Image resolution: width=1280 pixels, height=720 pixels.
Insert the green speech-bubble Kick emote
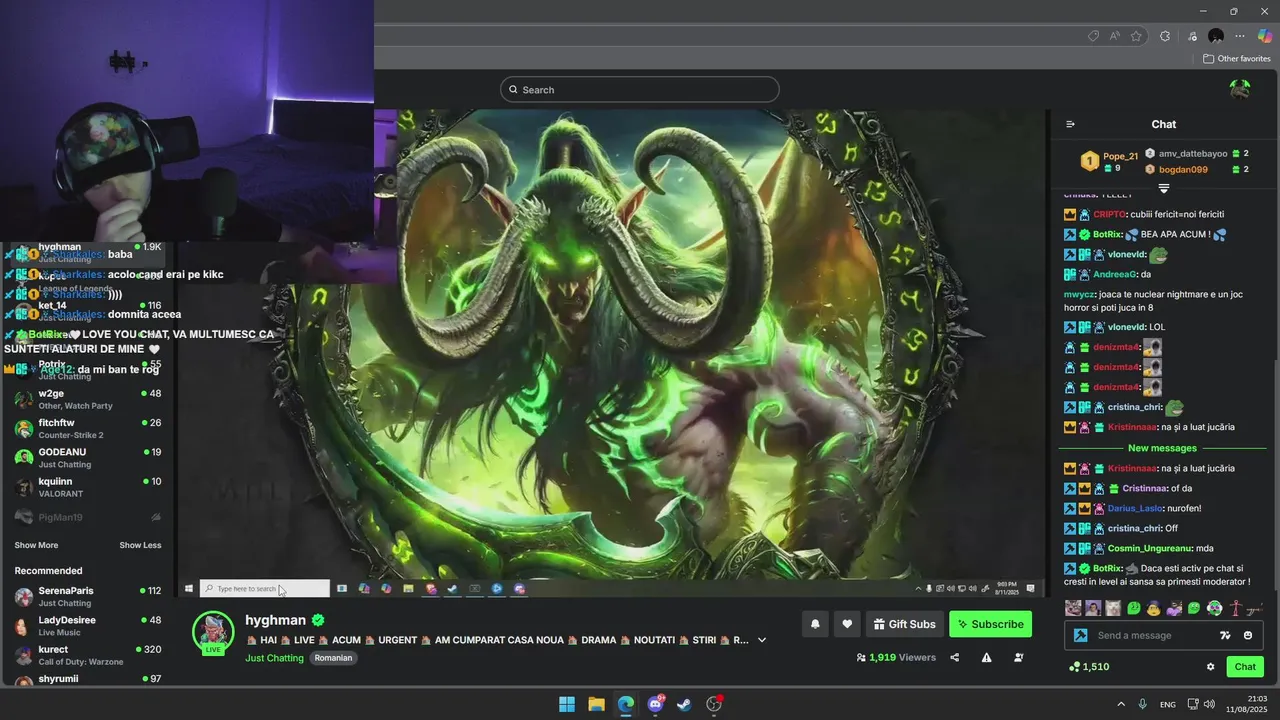point(1134,608)
